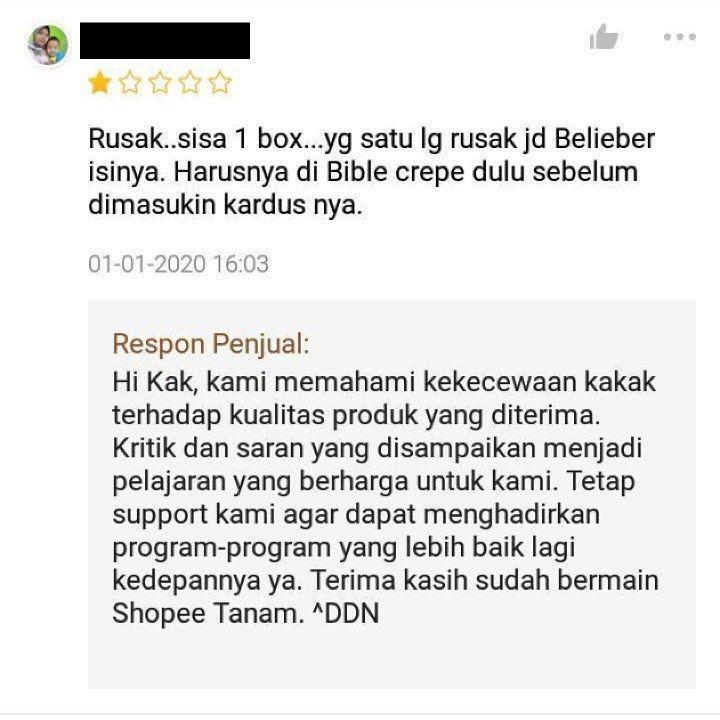Click the seller reply starting Hi Kak
This screenshot has height=720, width=720.
(386, 497)
